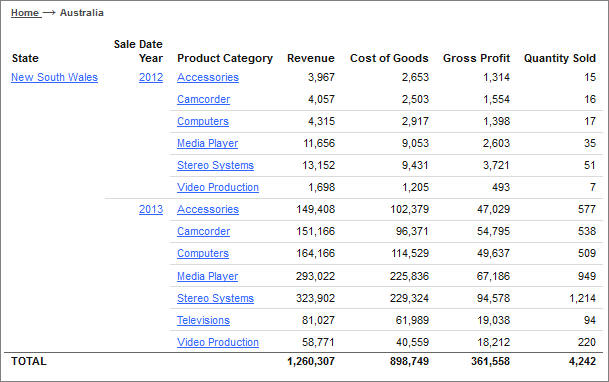The height and width of the screenshot is (382, 609).
Task: Drill into the 2013 sale year link
Action: (151, 209)
